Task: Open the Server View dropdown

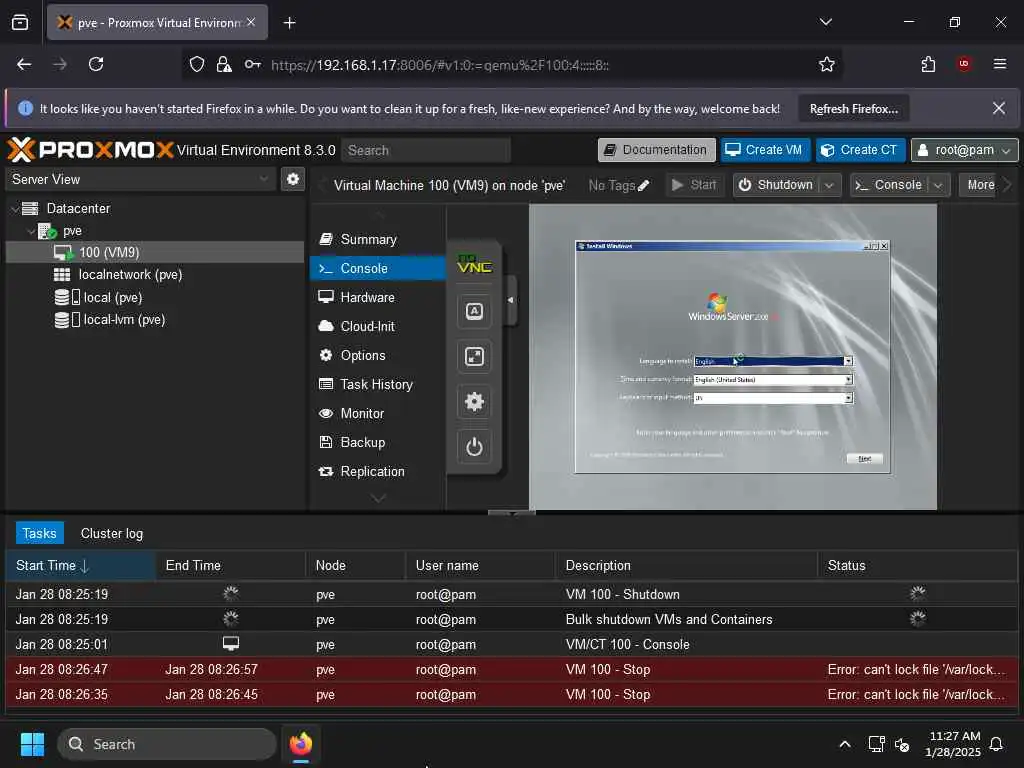Action: point(264,179)
